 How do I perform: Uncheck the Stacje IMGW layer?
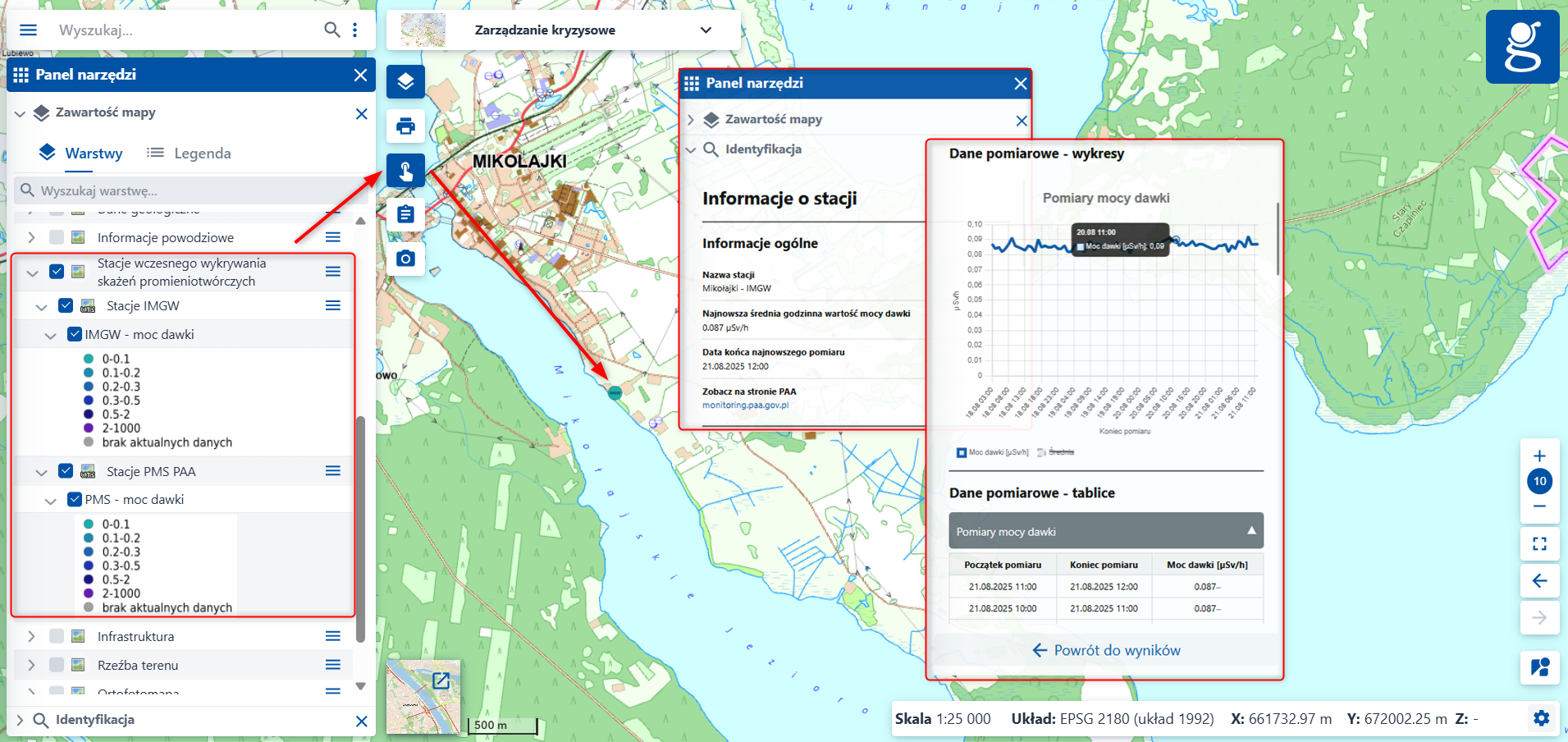point(66,305)
